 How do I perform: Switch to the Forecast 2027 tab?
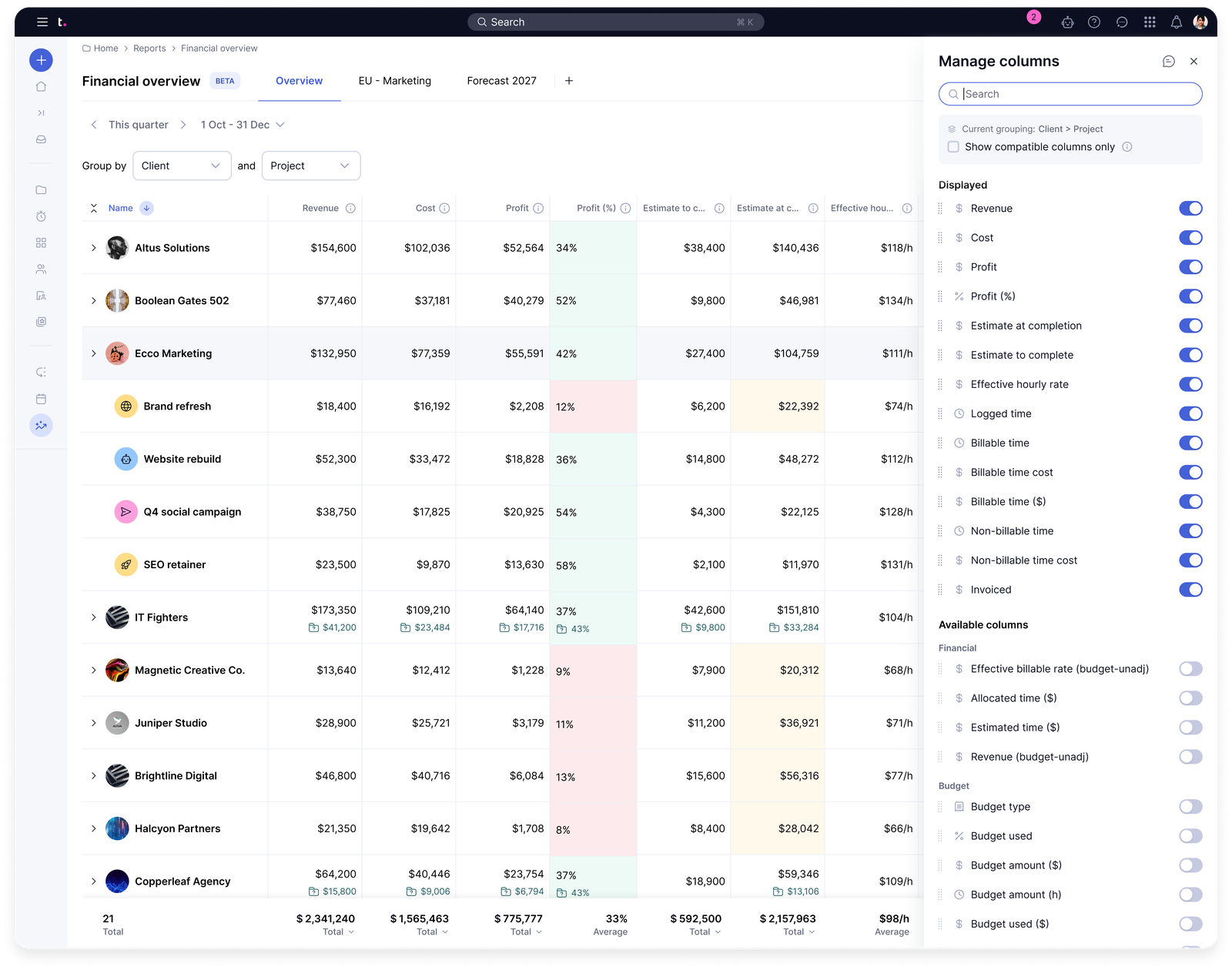point(501,81)
